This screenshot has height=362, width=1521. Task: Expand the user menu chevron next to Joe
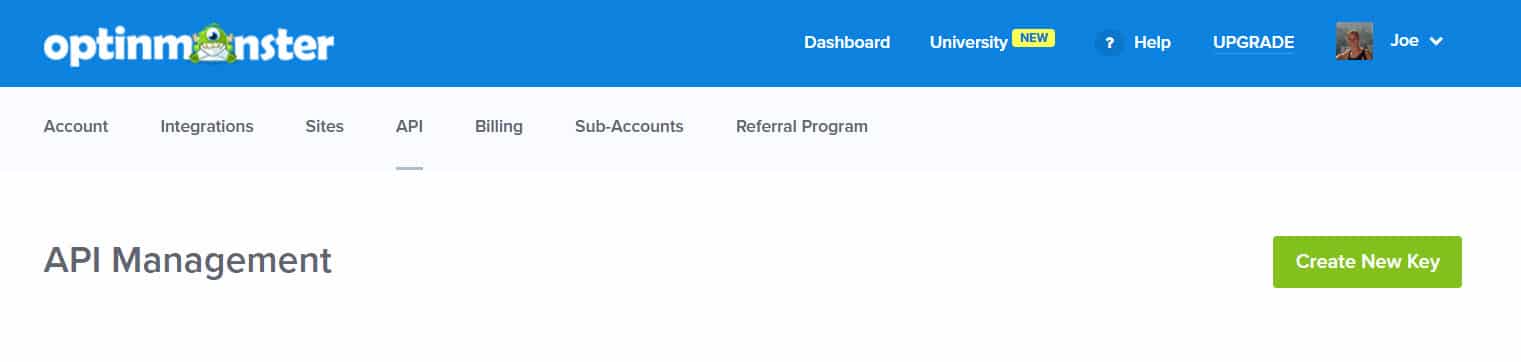coord(1437,42)
